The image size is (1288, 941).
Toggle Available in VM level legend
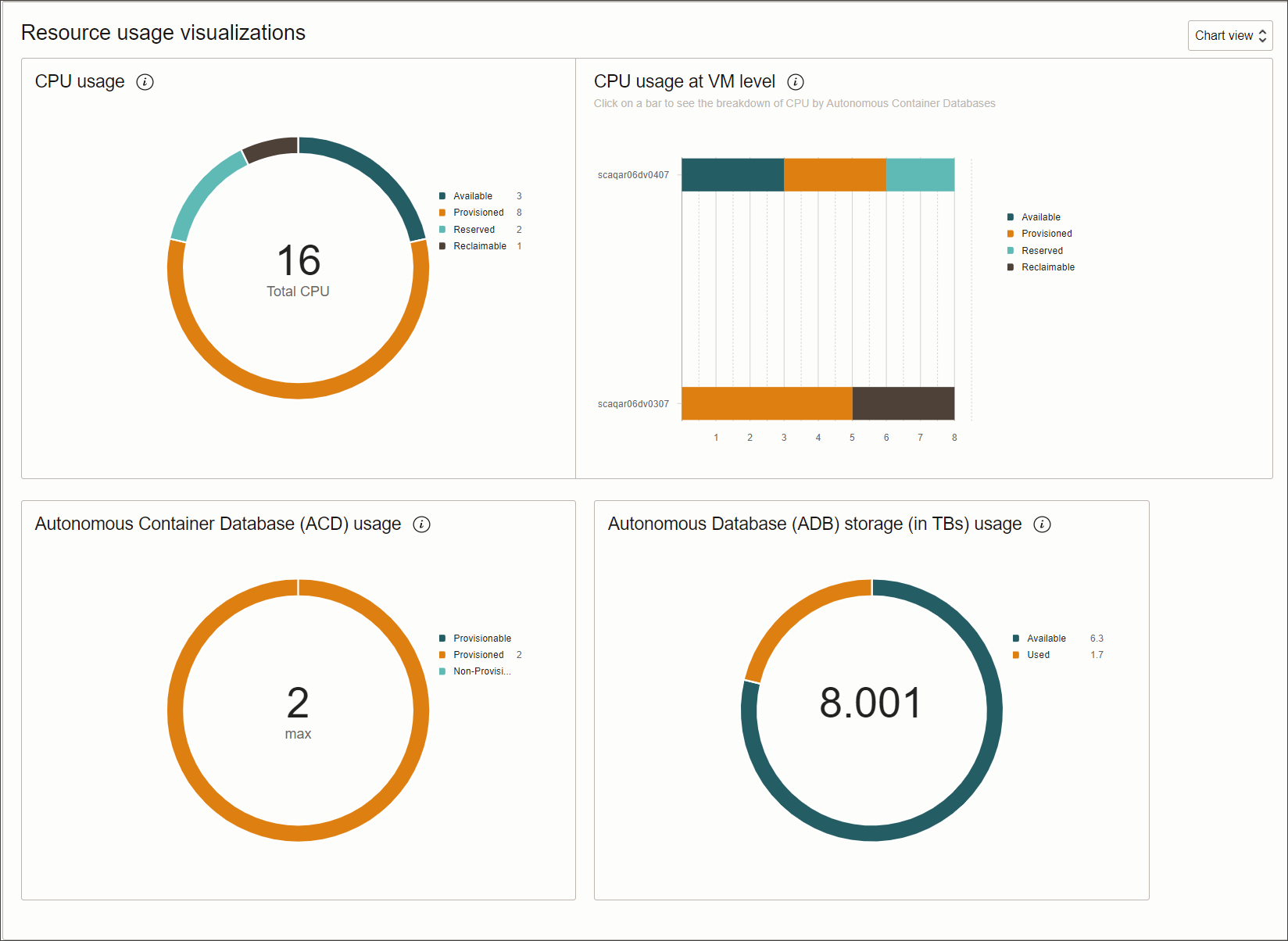point(1041,217)
